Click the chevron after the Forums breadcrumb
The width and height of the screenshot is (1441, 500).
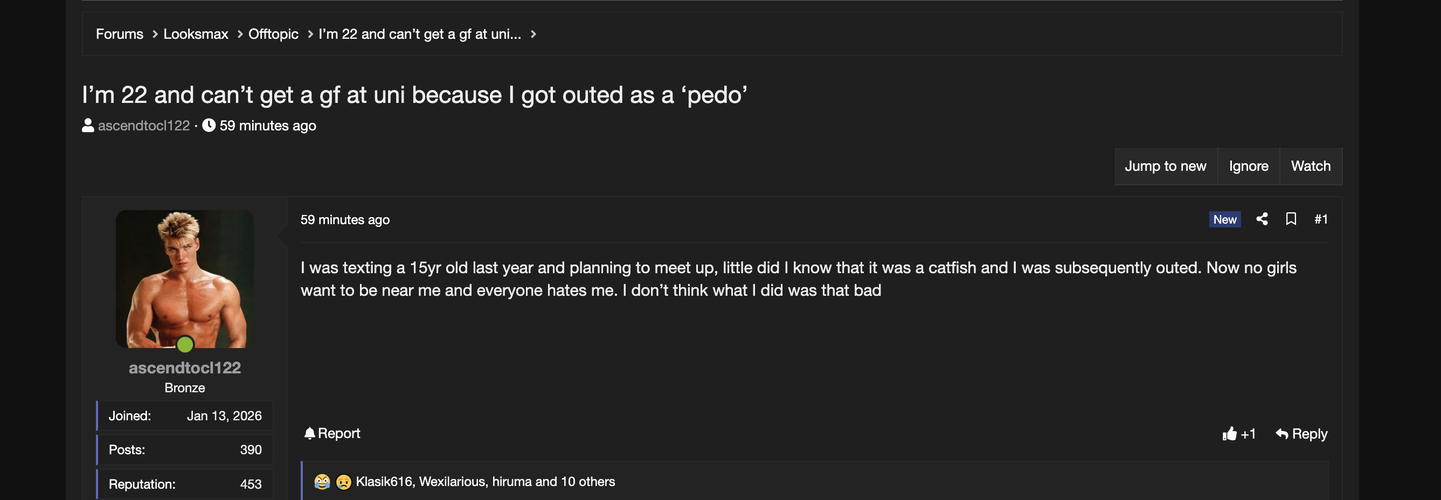(x=155, y=34)
